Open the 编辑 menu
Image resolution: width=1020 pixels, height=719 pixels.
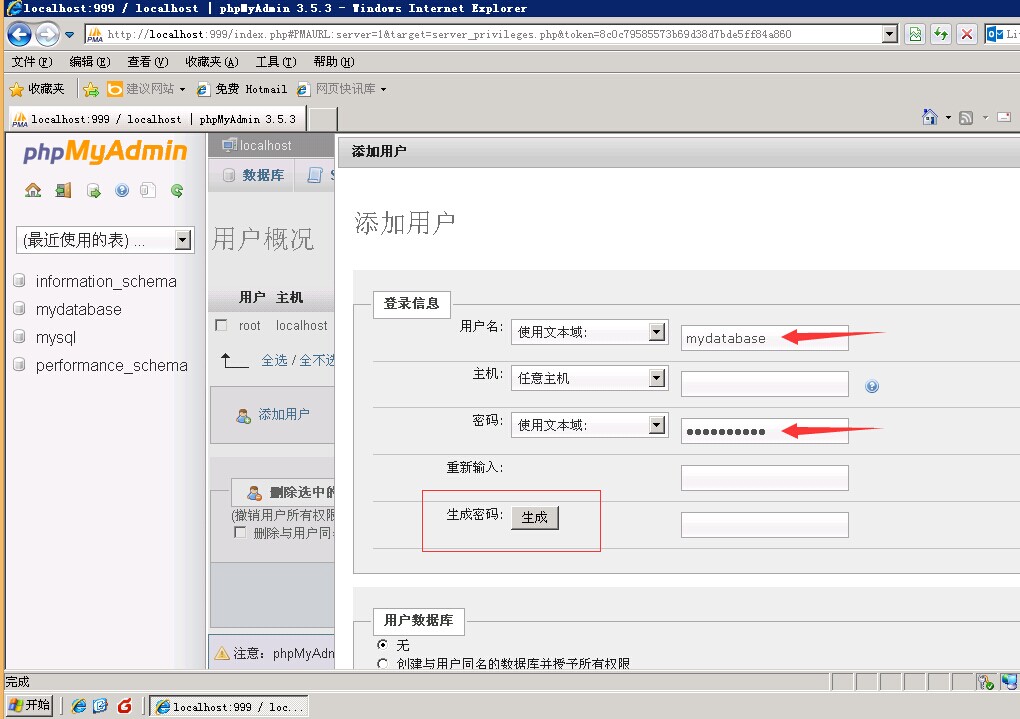pos(90,62)
